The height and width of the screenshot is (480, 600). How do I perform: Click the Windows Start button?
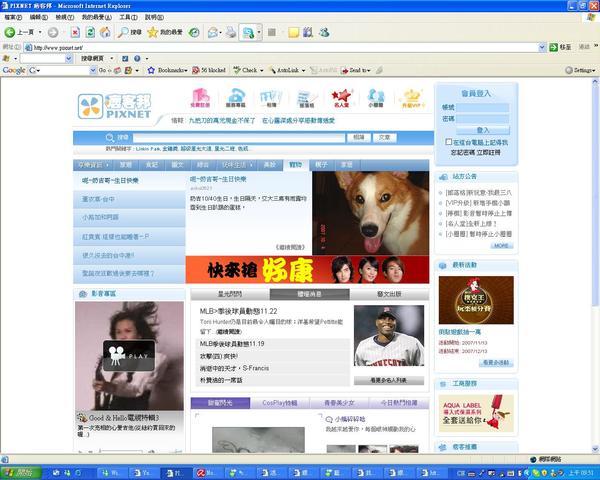21,473
